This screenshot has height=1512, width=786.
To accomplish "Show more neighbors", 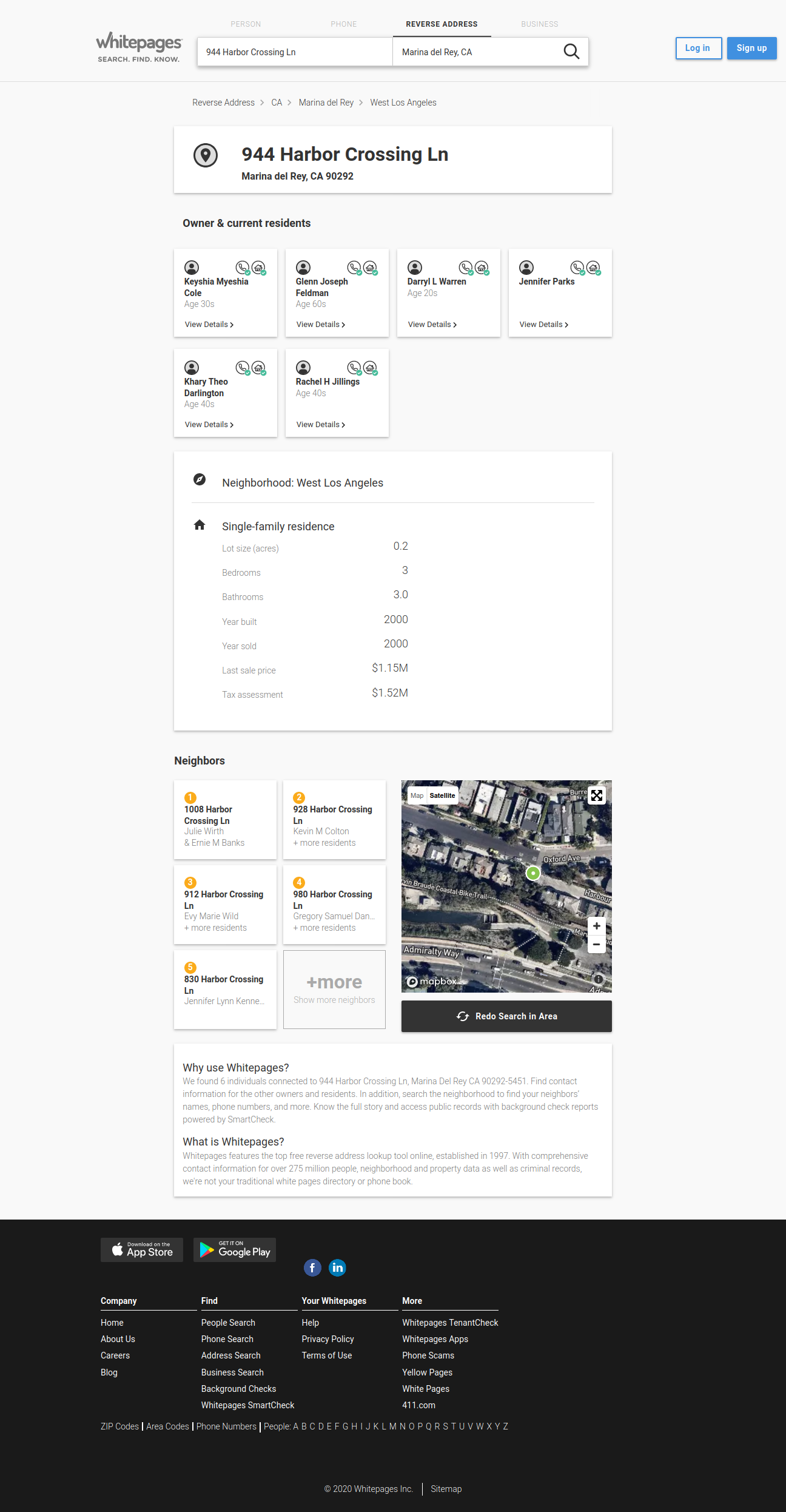I will click(334, 990).
